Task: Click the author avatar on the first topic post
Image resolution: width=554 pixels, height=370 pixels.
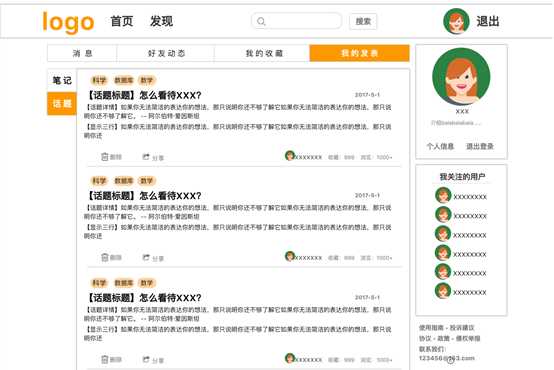Action: (290, 155)
